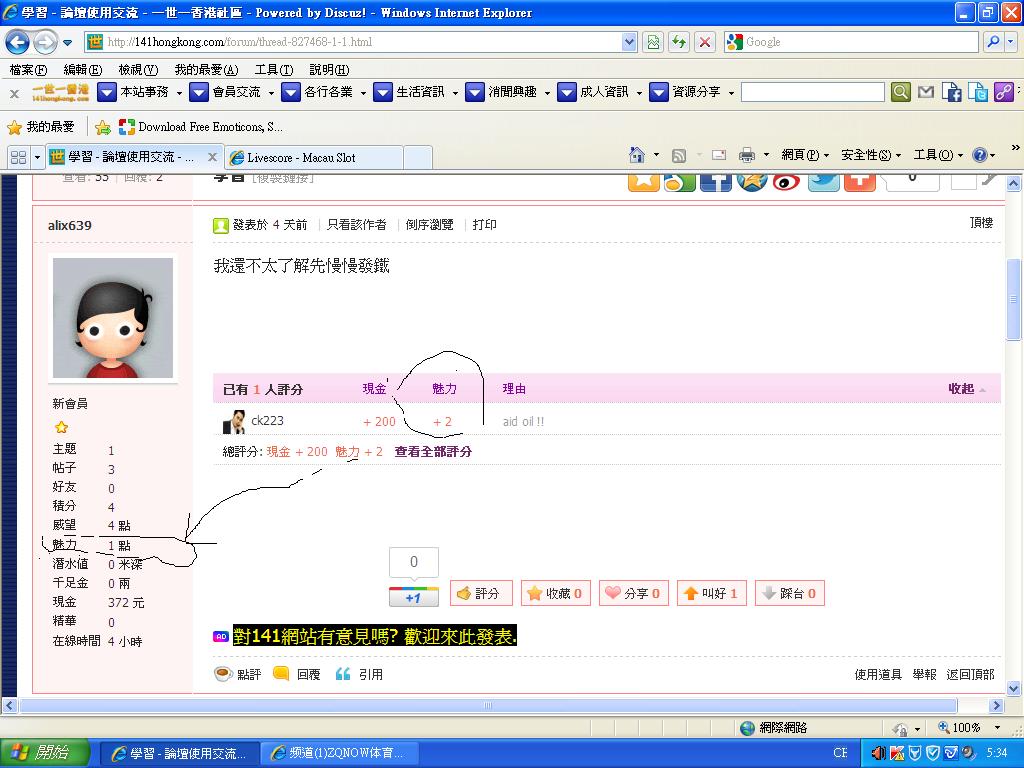The width and height of the screenshot is (1024, 768).
Task: Click the printer icon in command bar
Action: point(746,155)
